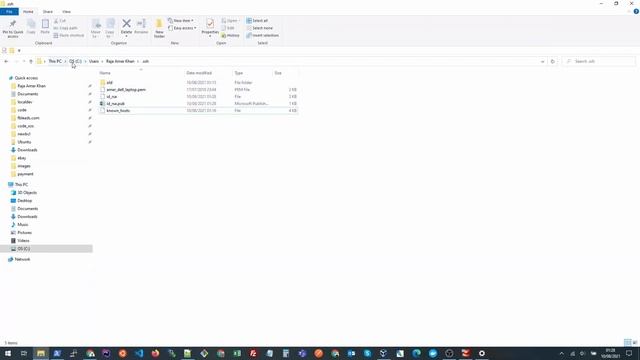
Task: Click the Select all command
Action: click(x=258, y=21)
